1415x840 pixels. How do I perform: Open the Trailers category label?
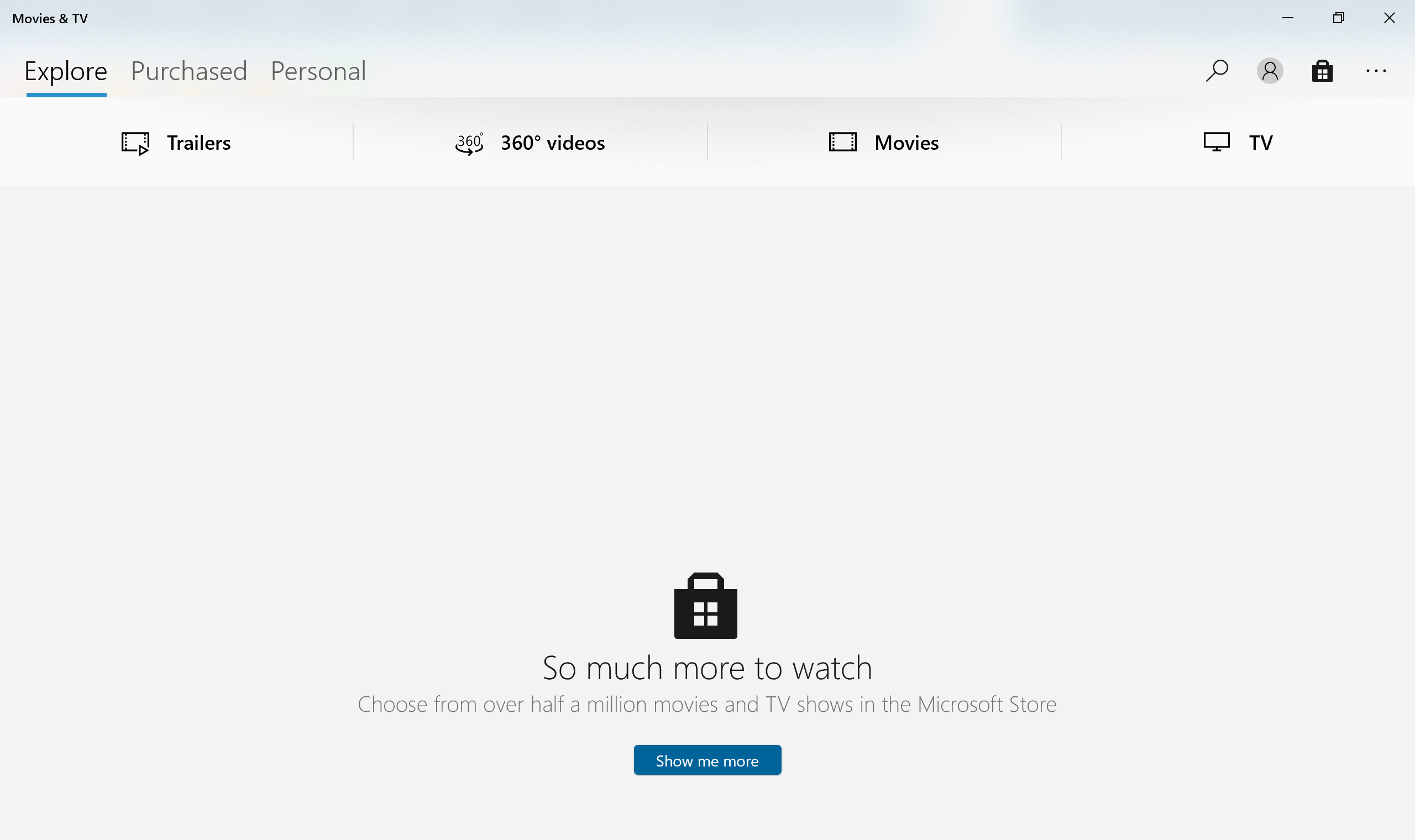[198, 143]
